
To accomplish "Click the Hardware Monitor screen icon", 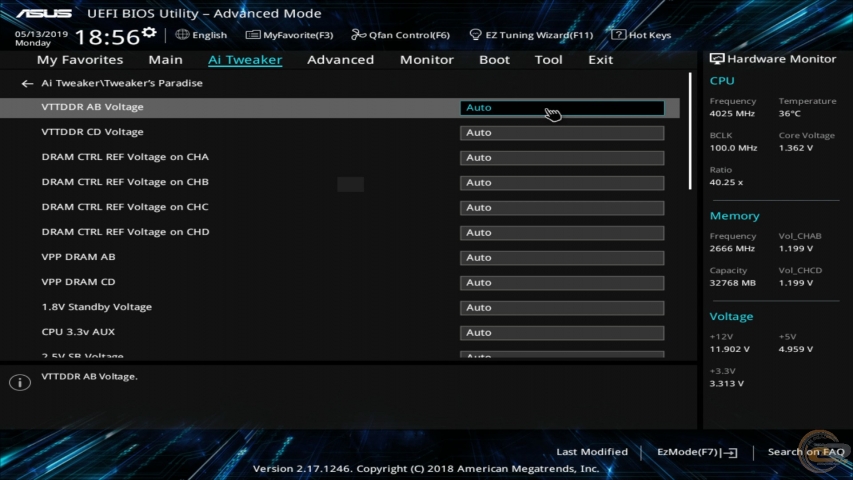I will [x=716, y=59].
